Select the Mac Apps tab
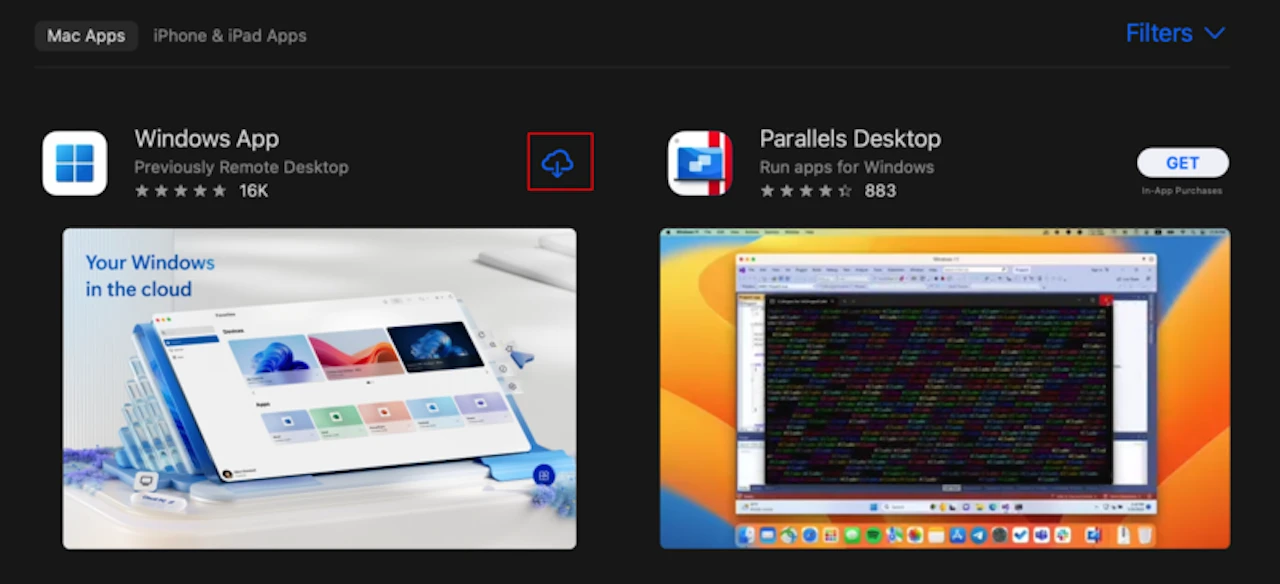Screen dimensions: 1280x584 (x=85, y=35)
